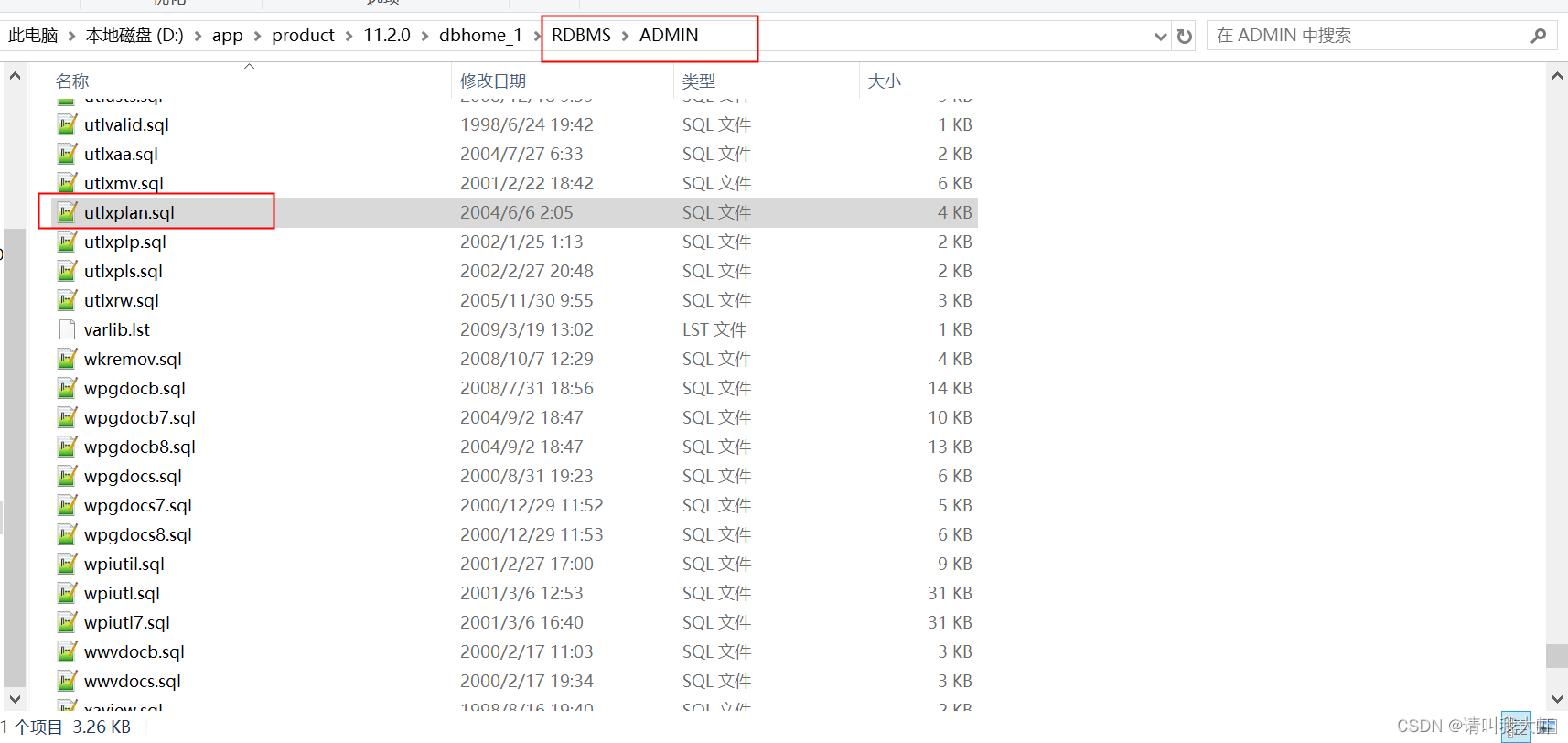Expand the chevron after 11.2.0 breadcrumb
The width and height of the screenshot is (1568, 743).
pyautogui.click(x=424, y=36)
